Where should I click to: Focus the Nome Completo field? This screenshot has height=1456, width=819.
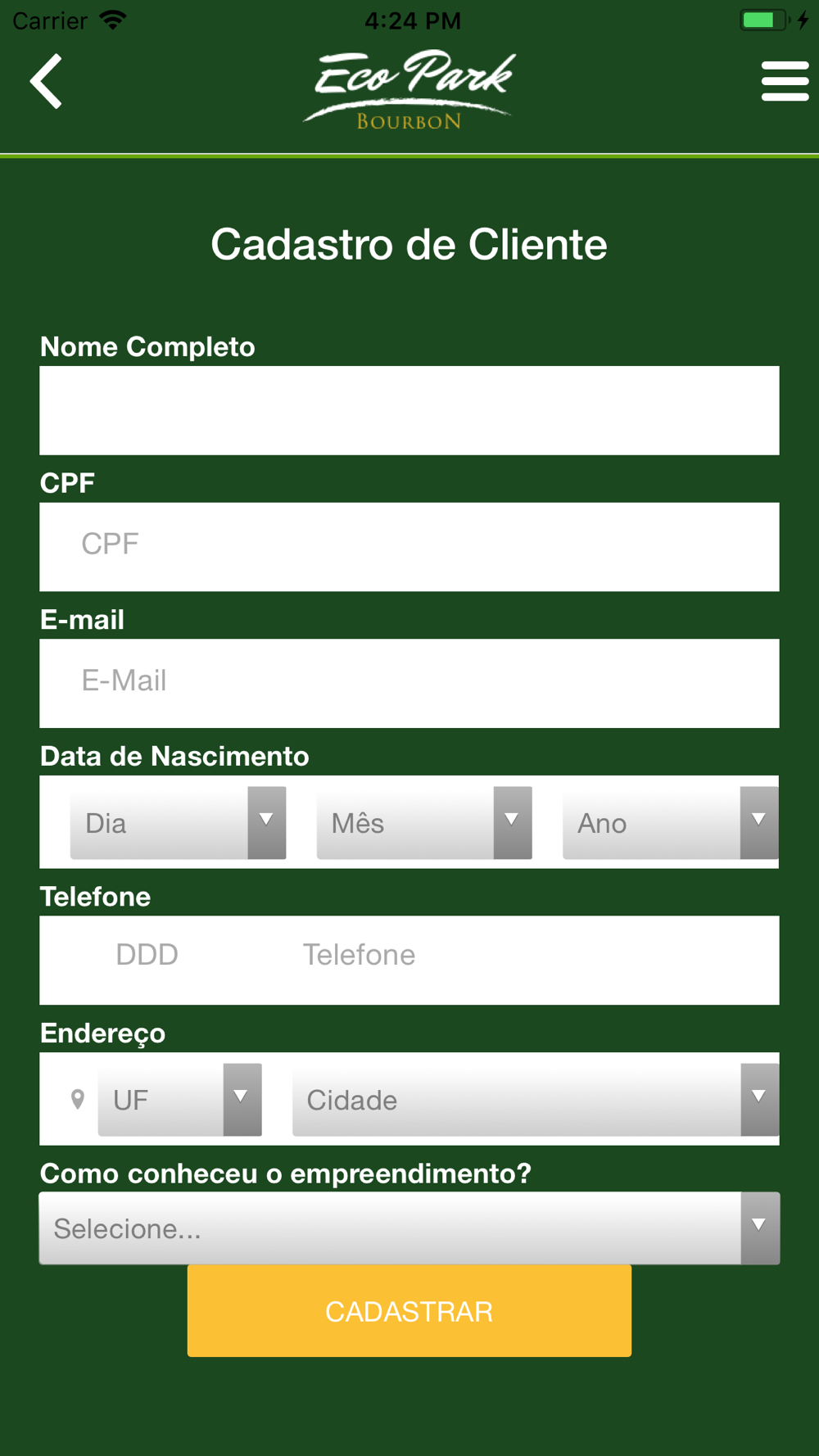click(x=409, y=410)
